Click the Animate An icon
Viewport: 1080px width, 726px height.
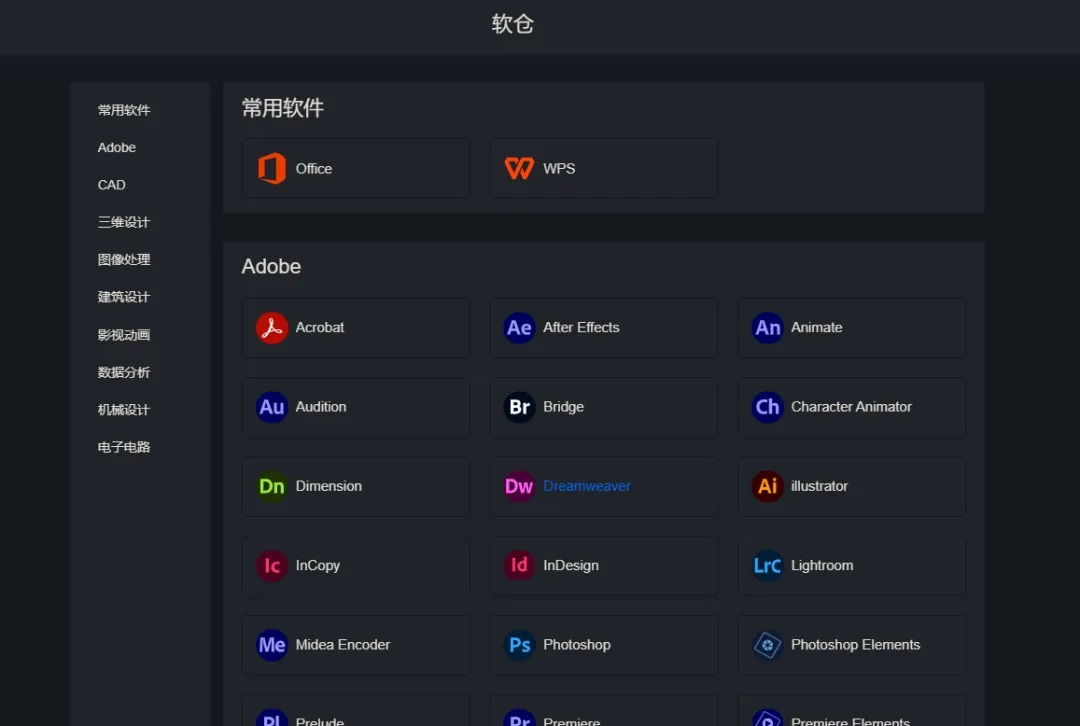[767, 327]
